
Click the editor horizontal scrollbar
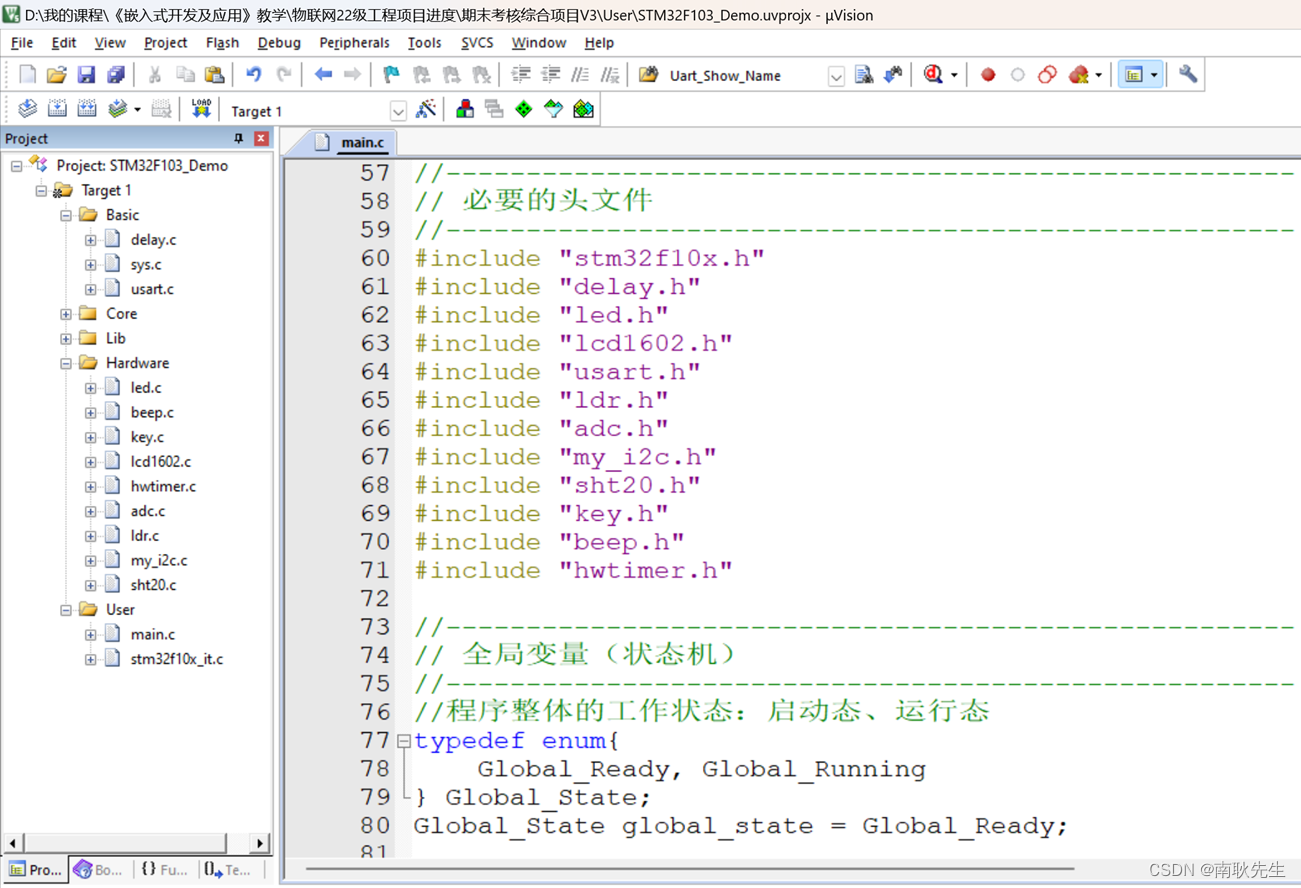(x=690, y=869)
